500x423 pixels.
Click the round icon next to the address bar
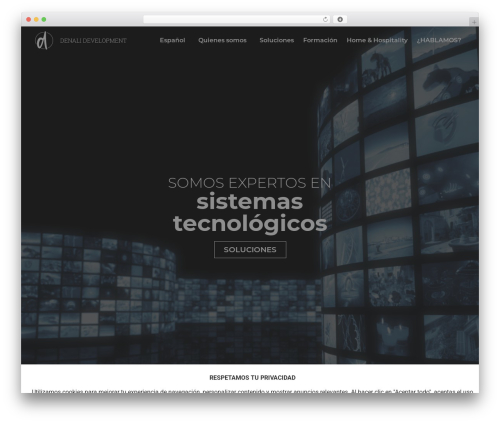pos(340,19)
